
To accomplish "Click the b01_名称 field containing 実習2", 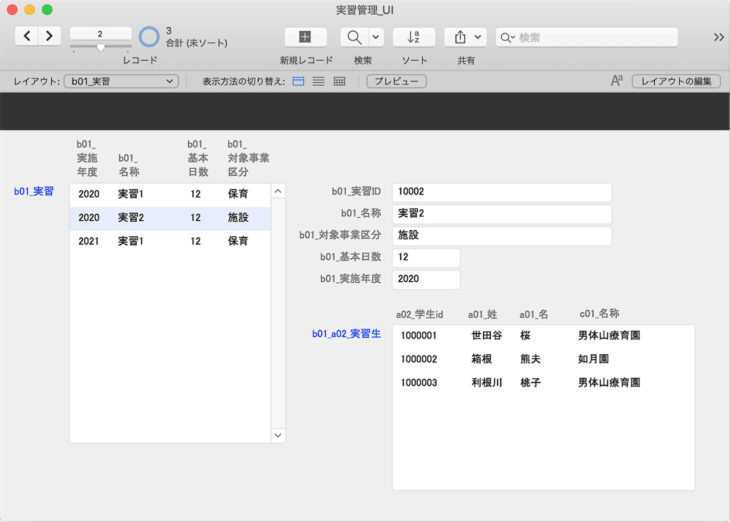I will point(501,214).
